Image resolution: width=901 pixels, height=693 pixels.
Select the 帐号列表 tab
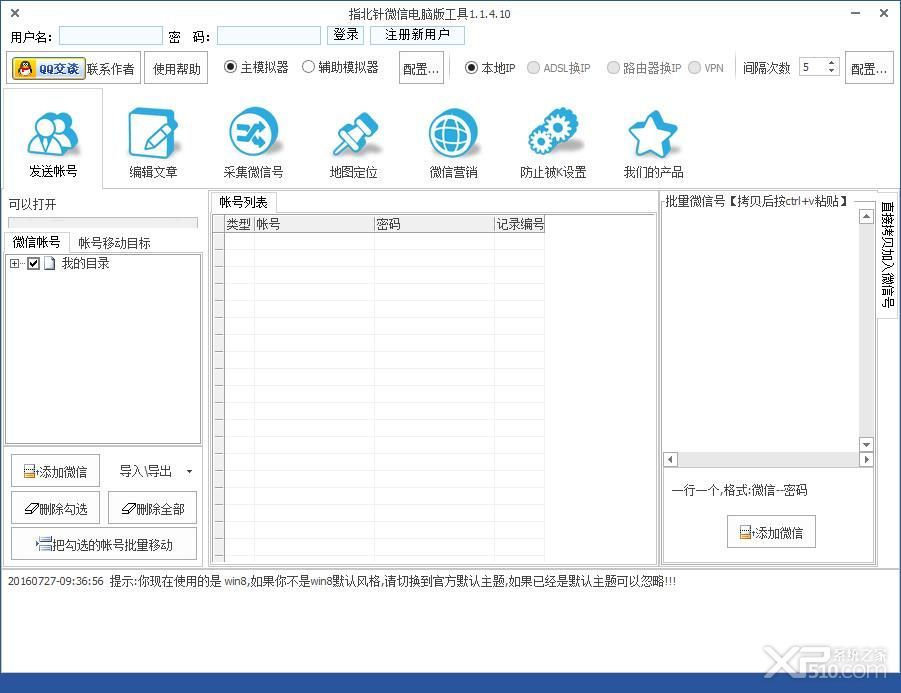click(x=244, y=202)
